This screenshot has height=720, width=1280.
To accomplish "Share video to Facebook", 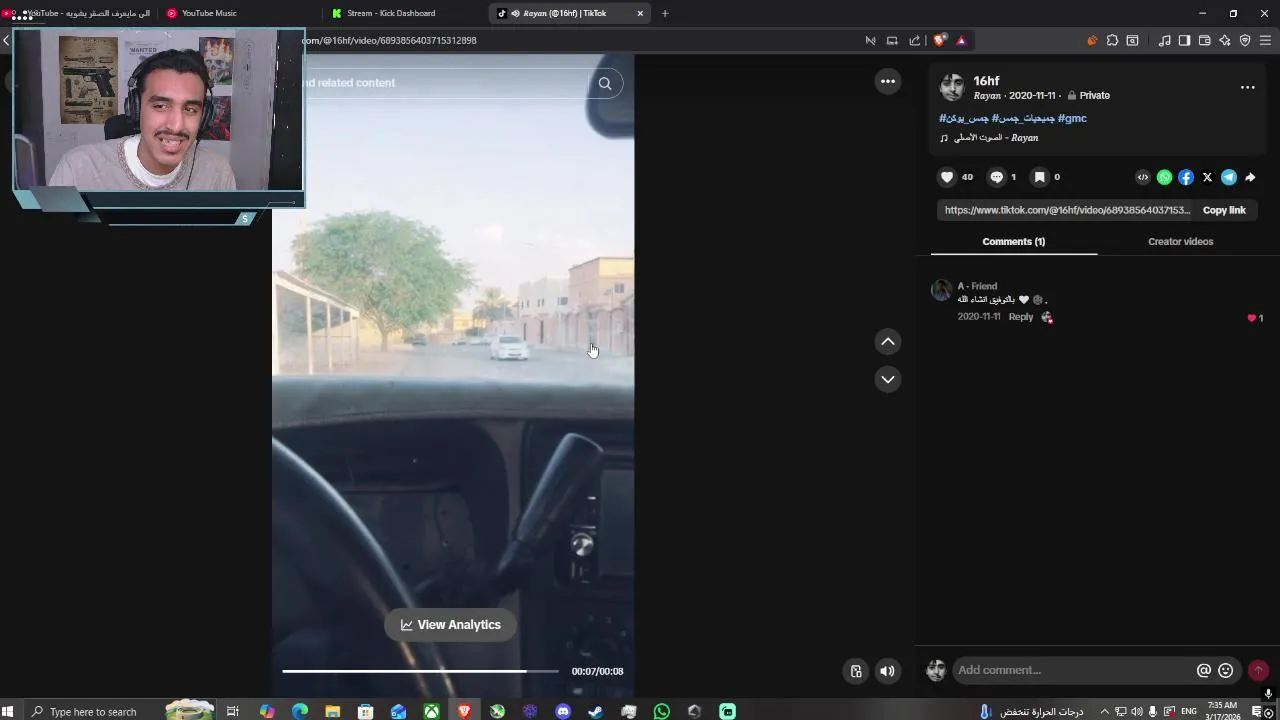I will click(x=1186, y=177).
